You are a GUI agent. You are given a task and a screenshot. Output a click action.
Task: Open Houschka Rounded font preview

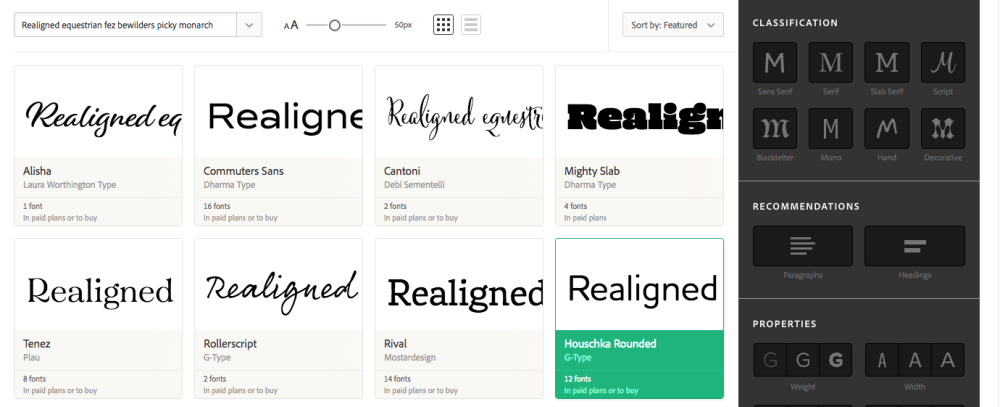[640, 285]
